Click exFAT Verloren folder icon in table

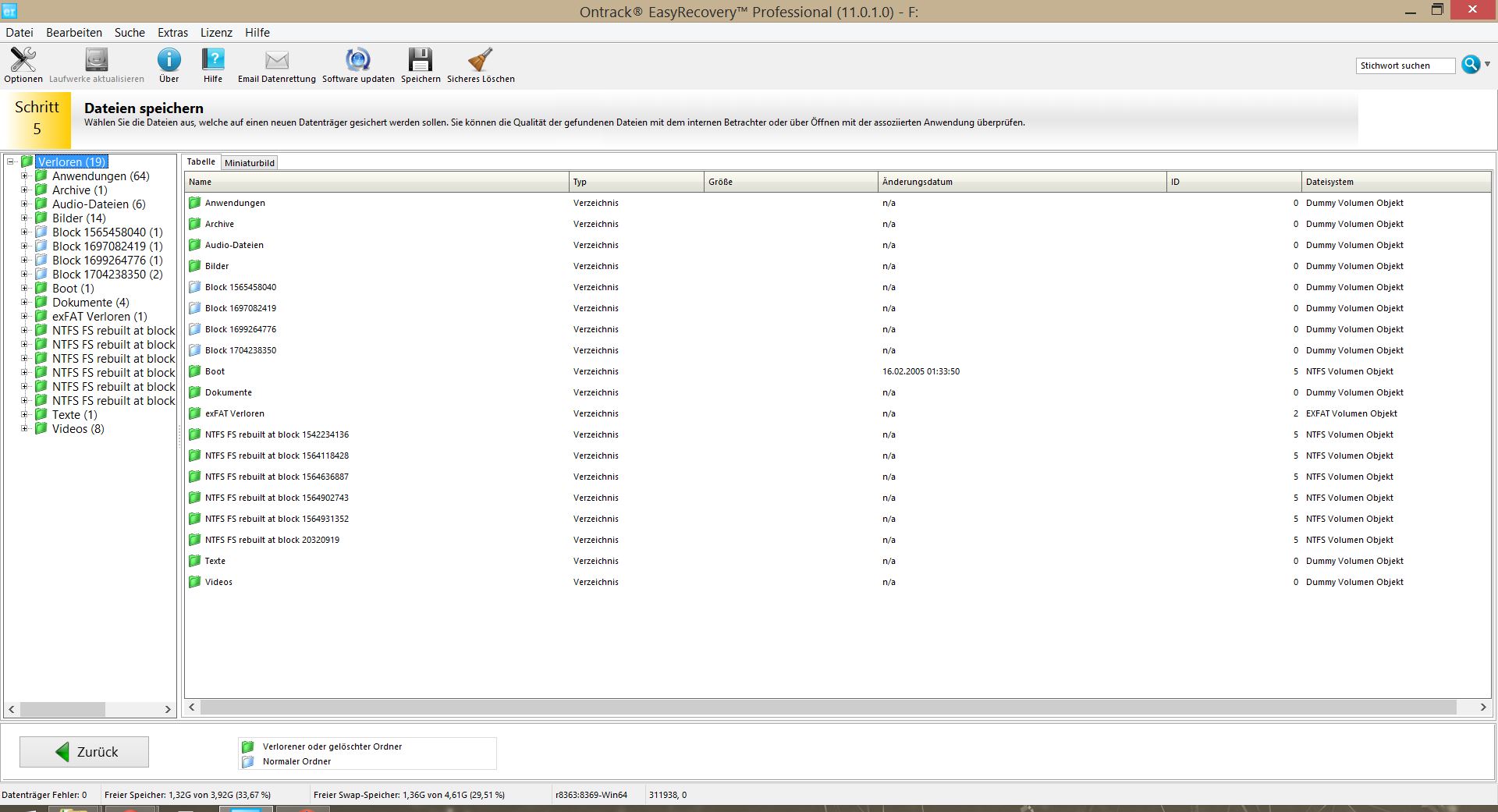[194, 413]
